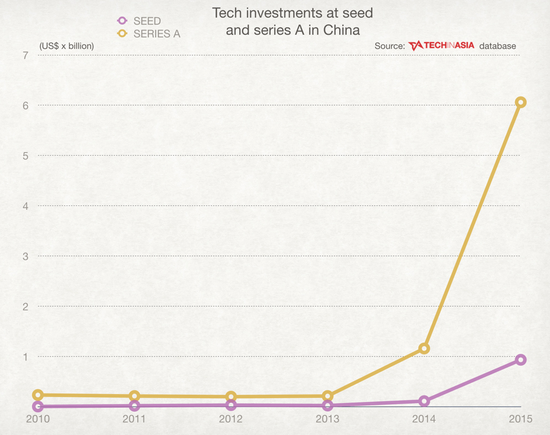This screenshot has height=435, width=550.
Task: Select the Seed 2015 data point
Action: coord(521,360)
